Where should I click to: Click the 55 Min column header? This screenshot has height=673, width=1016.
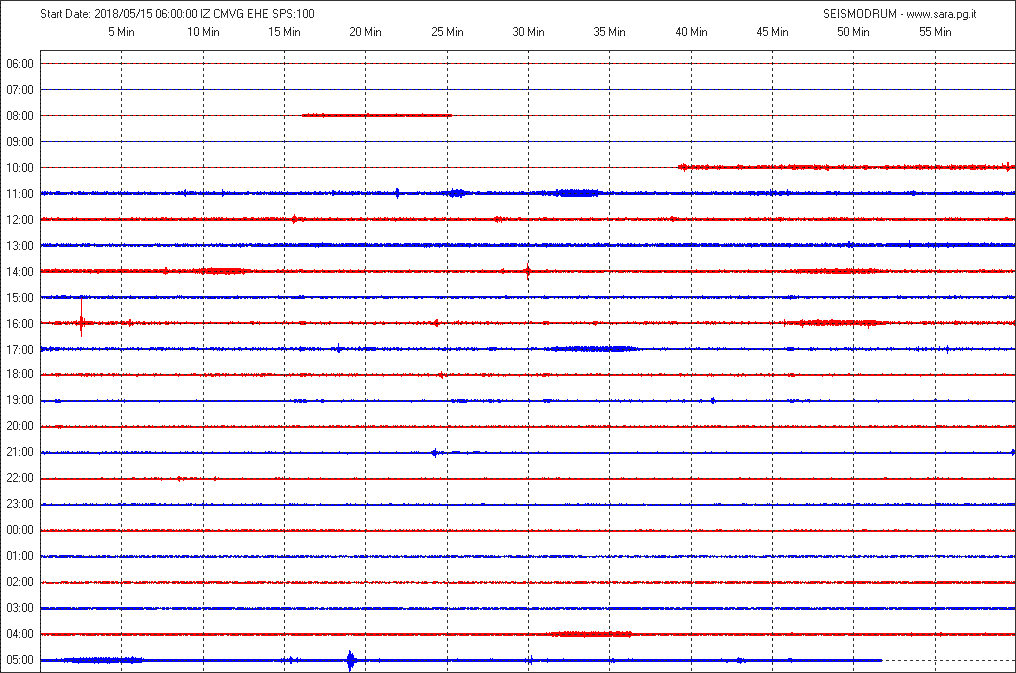[935, 32]
